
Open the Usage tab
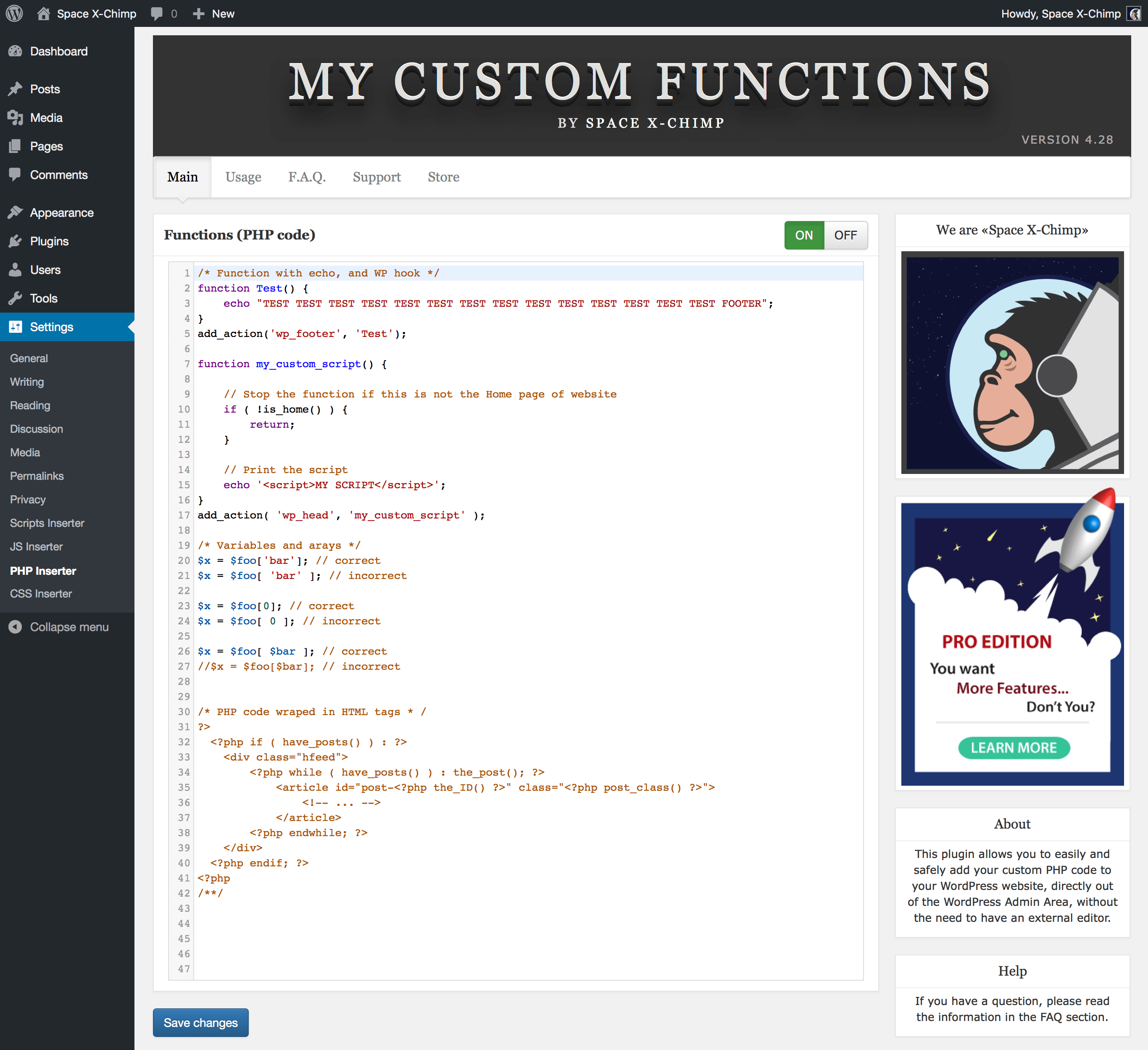243,177
